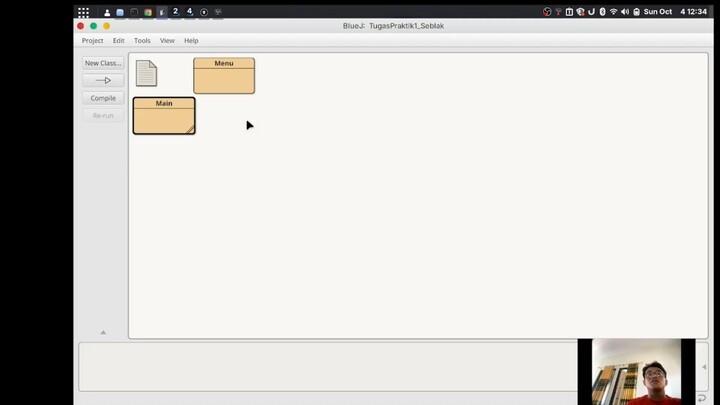Expand the object bench side arrow
The height and width of the screenshot is (405, 720).
(704, 367)
